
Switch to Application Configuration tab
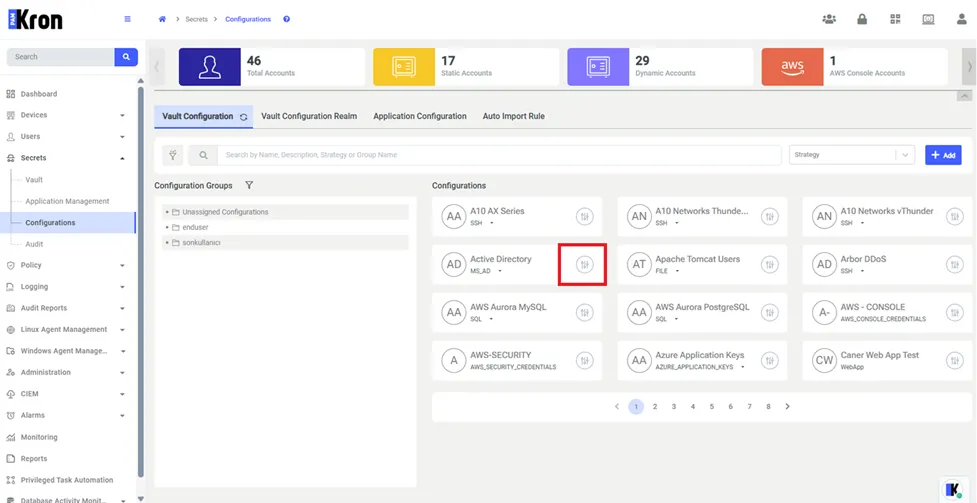point(420,117)
